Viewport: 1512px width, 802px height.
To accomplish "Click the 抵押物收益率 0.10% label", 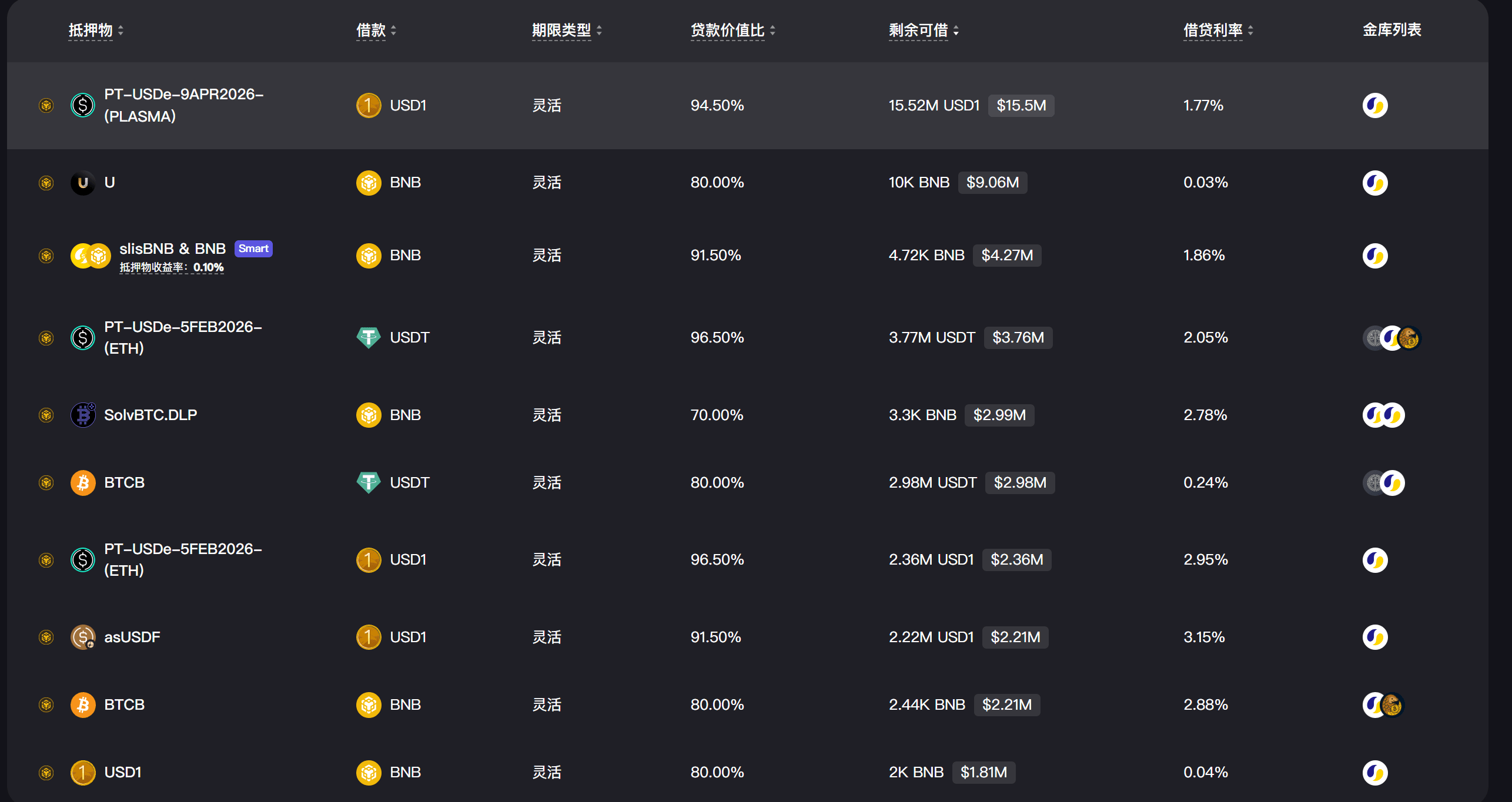I will pos(172,267).
